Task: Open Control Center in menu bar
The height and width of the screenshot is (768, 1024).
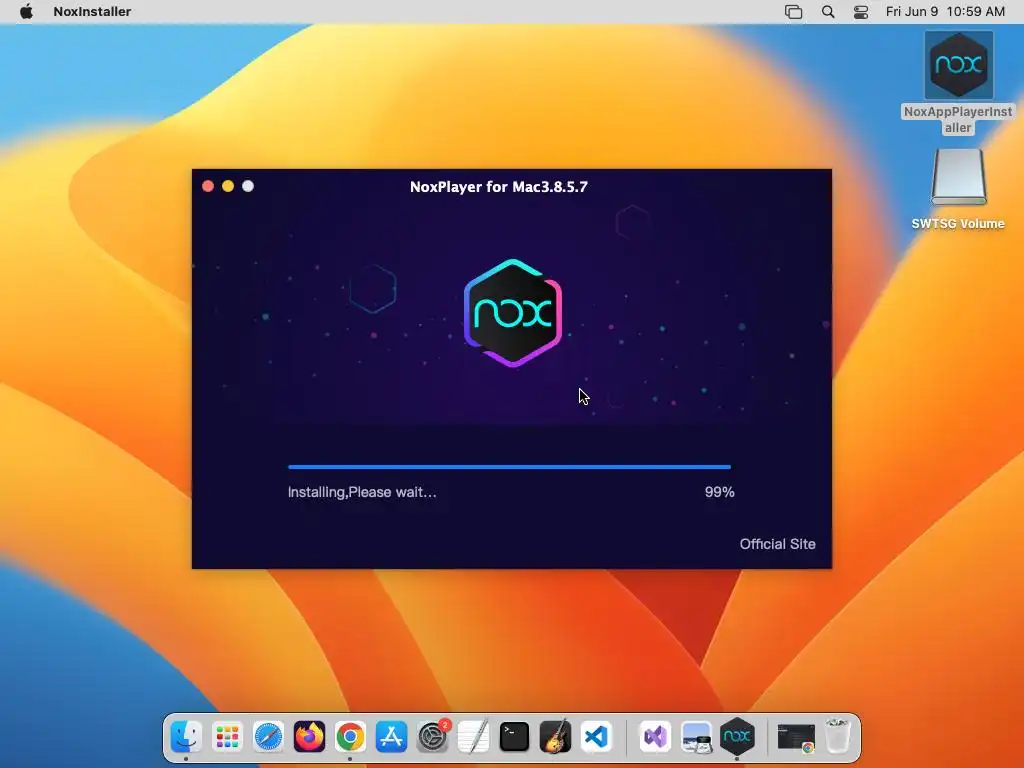Action: [861, 11]
